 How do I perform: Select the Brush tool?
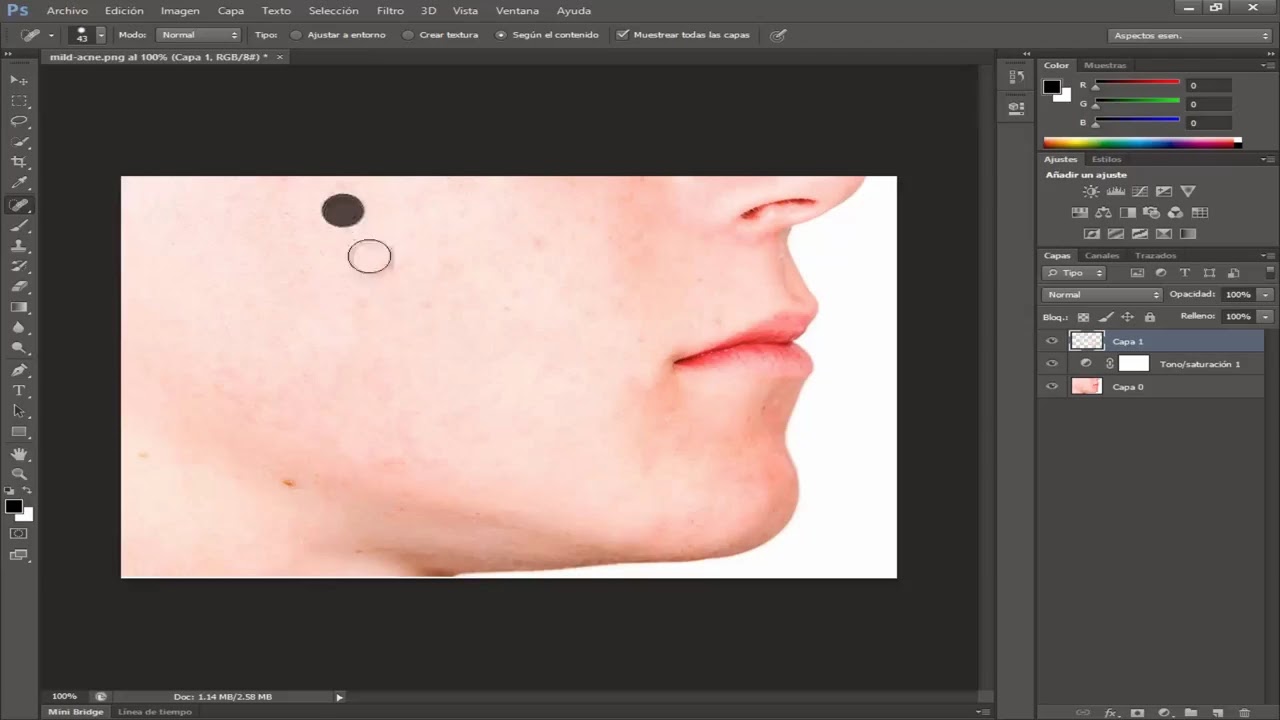coord(19,226)
